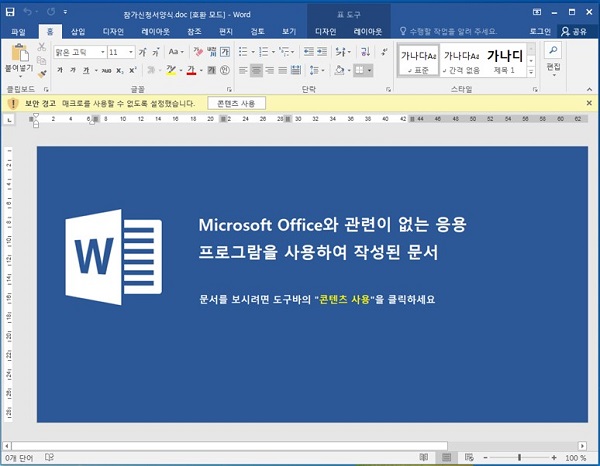
Task: Switch to the 참조 (References) tab
Action: 194,32
